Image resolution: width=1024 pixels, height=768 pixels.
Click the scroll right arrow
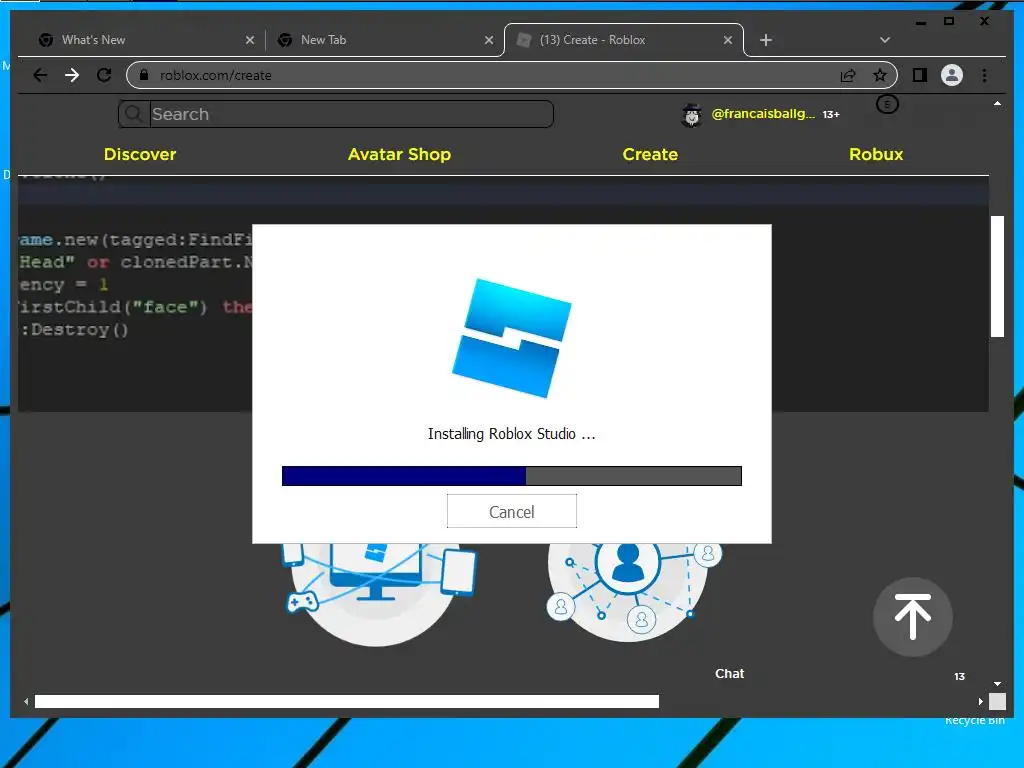pyautogui.click(x=980, y=701)
